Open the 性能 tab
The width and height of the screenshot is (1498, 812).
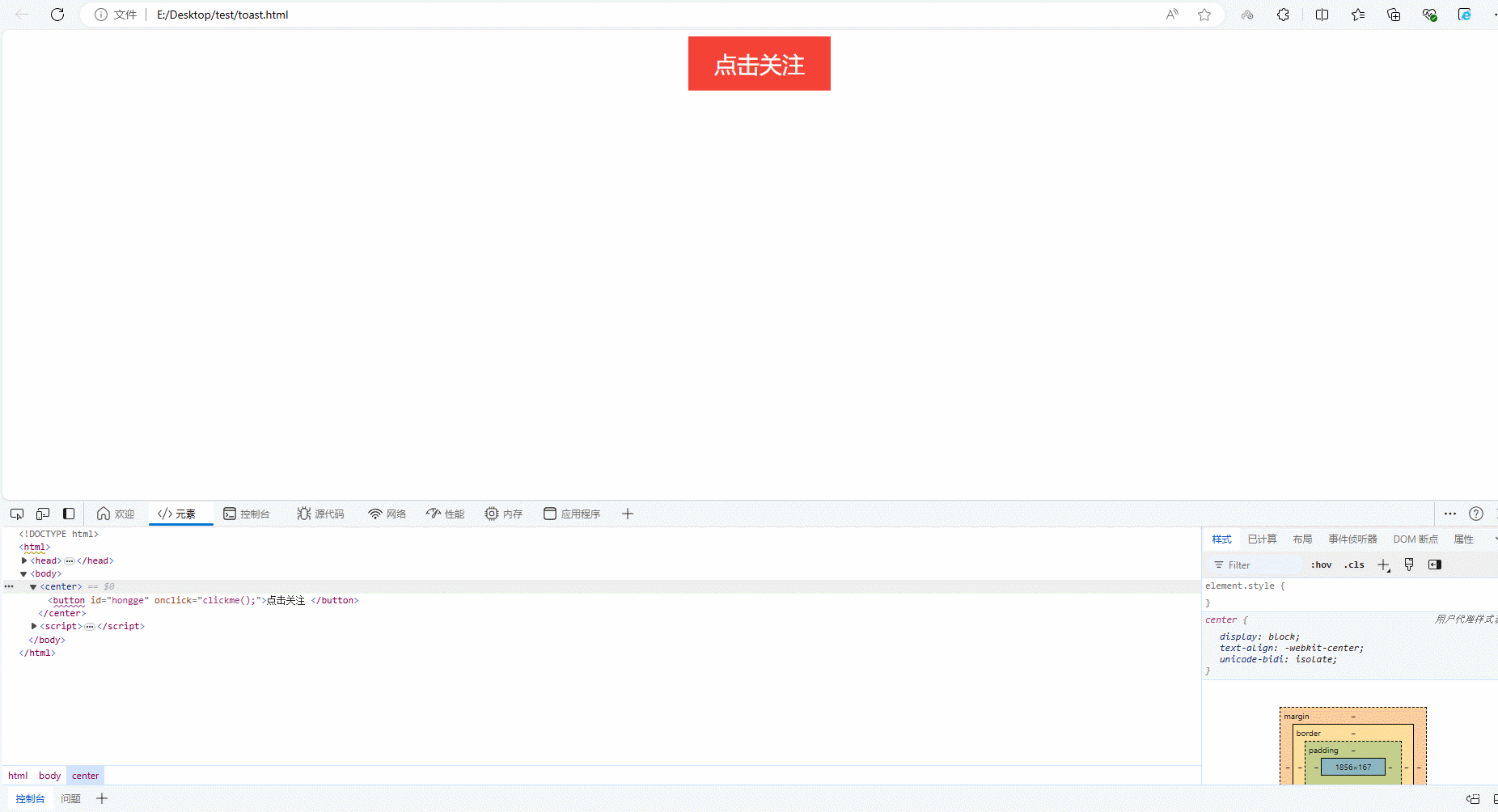point(446,514)
